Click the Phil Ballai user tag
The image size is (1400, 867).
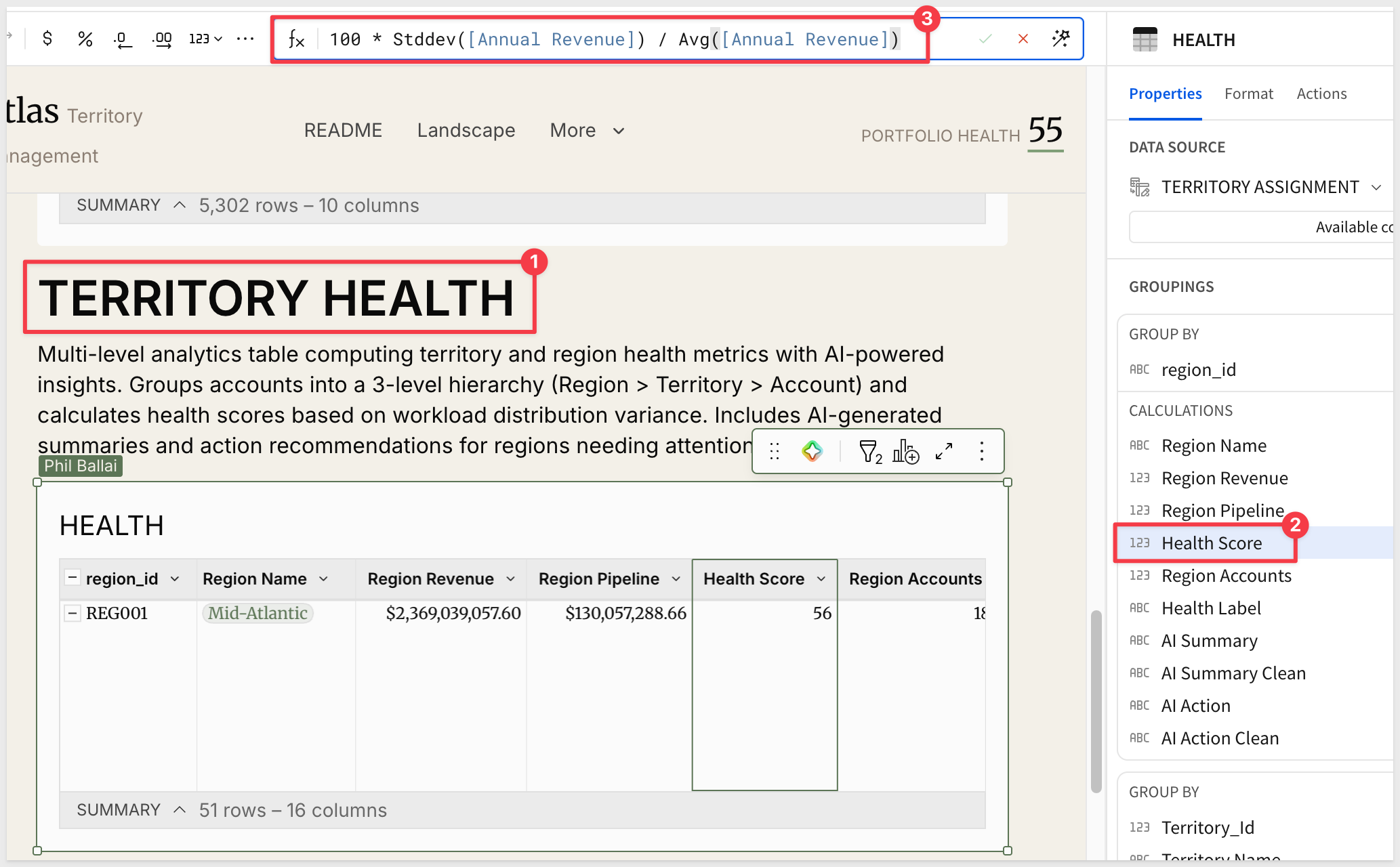(81, 466)
